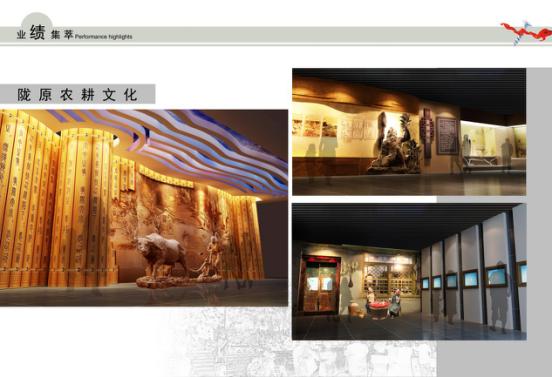Open the bottom-right corridor rendering

409,271
